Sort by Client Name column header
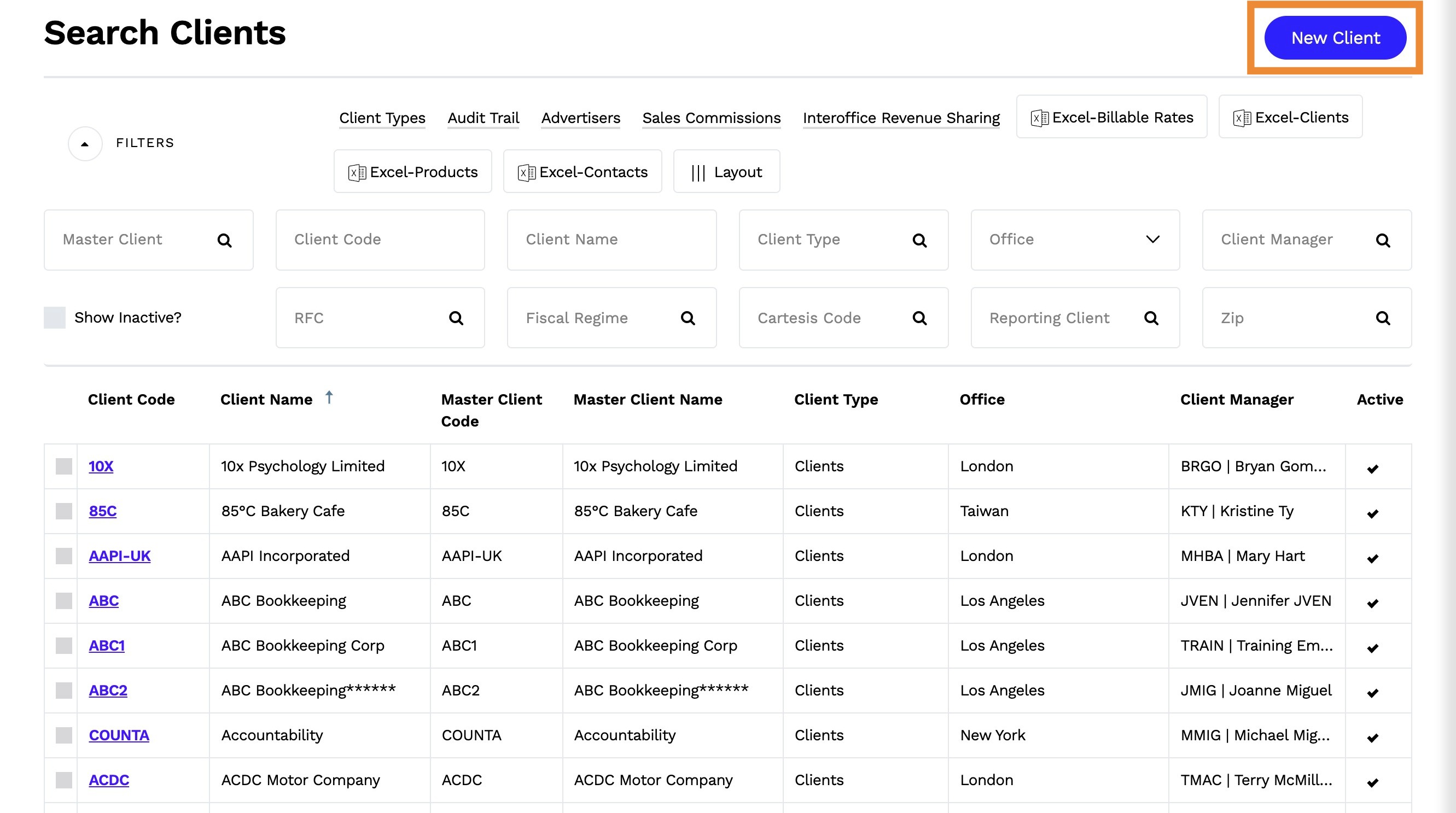Screen dimensions: 1456x813 click(266, 400)
